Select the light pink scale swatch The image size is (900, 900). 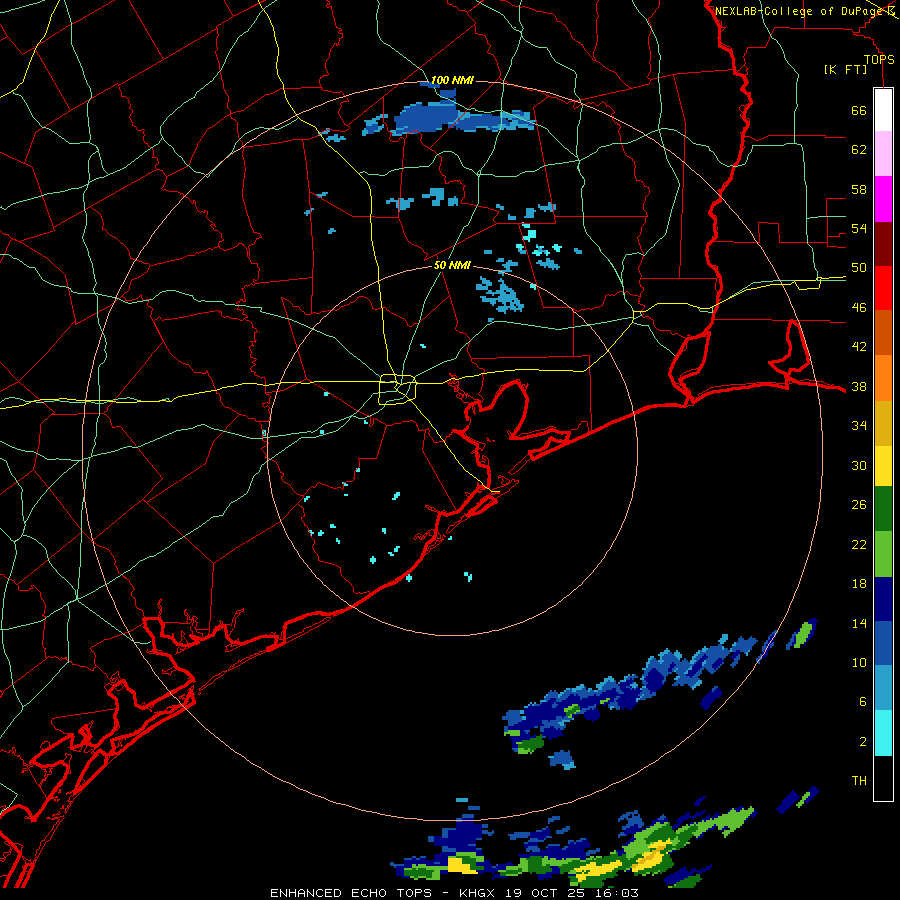(x=883, y=153)
